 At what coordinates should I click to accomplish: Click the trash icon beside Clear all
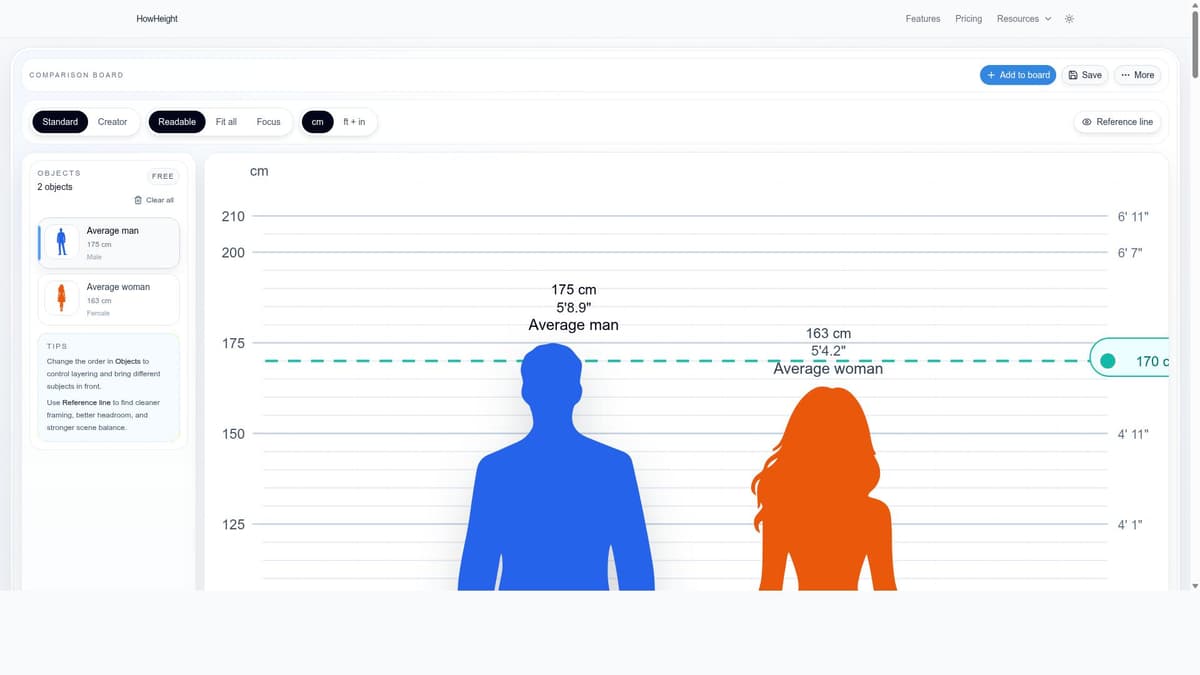tap(138, 200)
